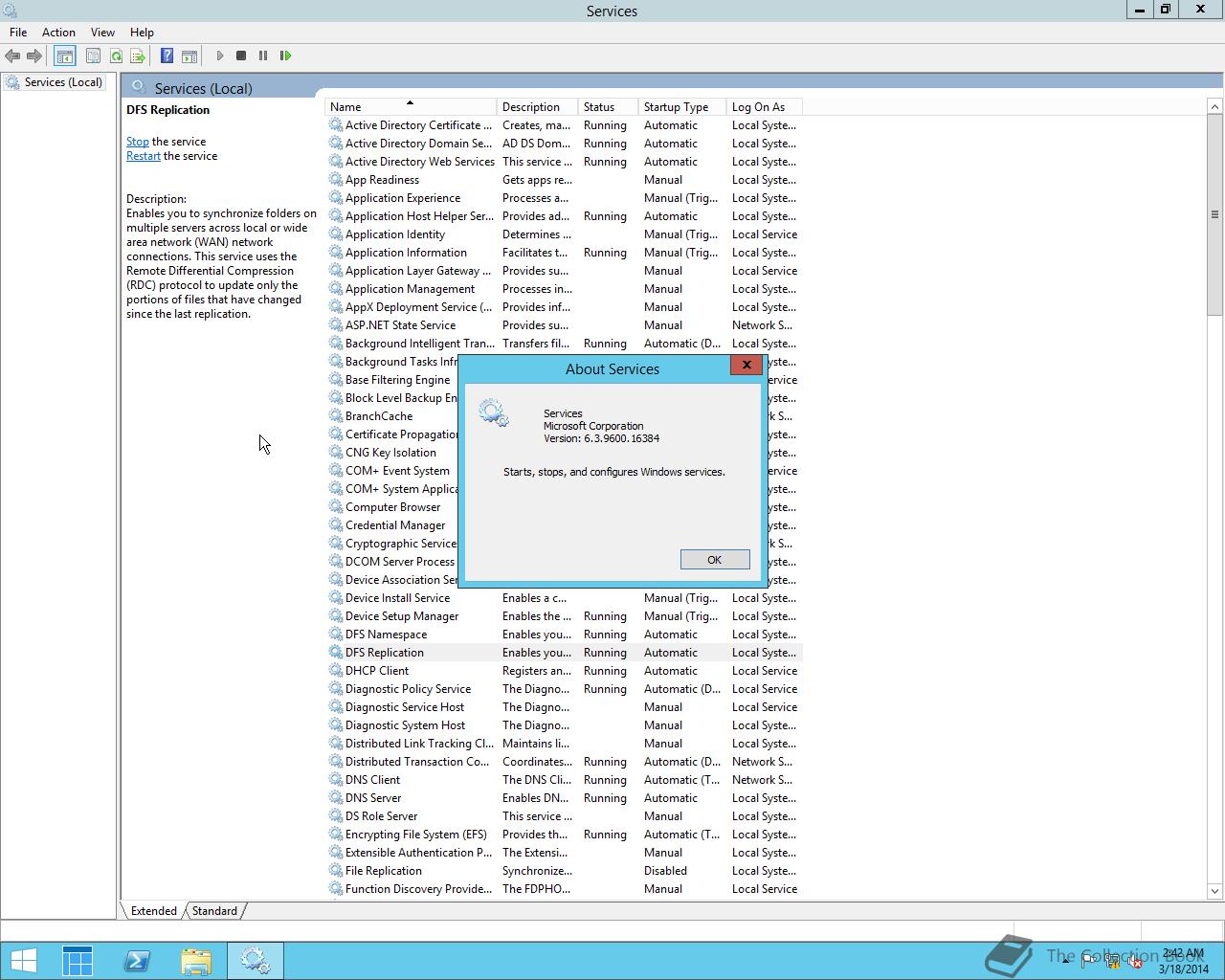Select the Active Directory Web Services row
1225x980 pixels.
[564, 162]
